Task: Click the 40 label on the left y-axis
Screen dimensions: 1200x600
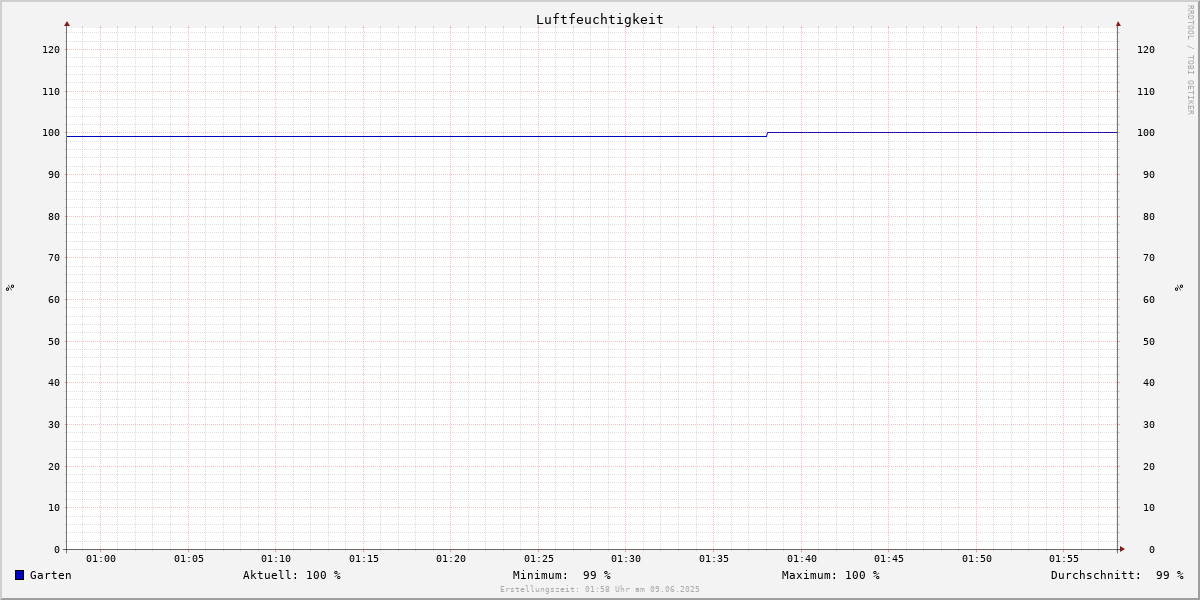Action: tap(54, 382)
